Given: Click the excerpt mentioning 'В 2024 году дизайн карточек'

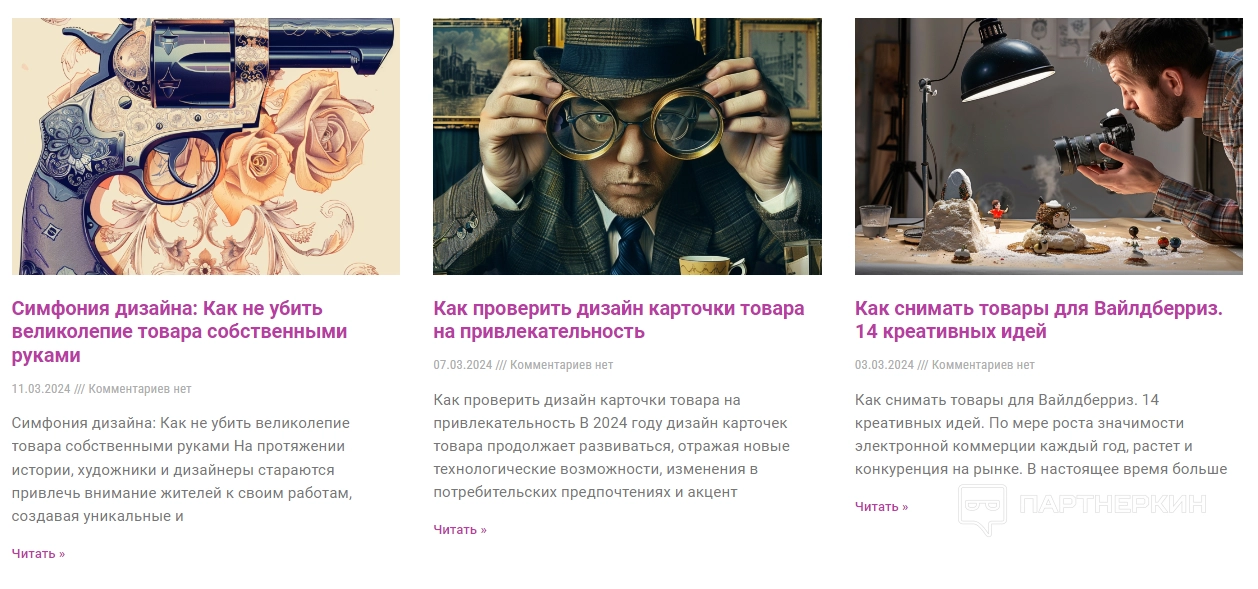Looking at the screenshot, I should (611, 446).
